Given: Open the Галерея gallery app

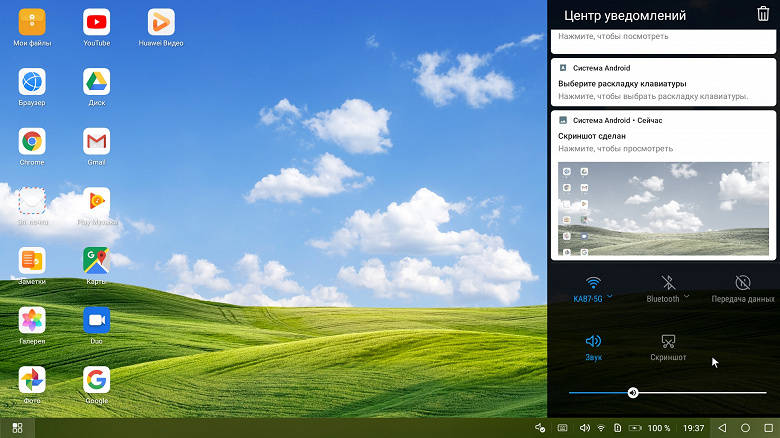Looking at the screenshot, I should point(32,320).
